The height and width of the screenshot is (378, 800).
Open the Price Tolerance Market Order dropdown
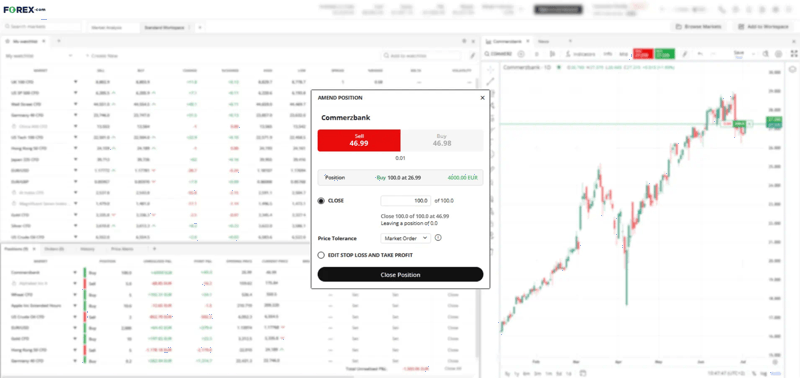click(x=406, y=238)
